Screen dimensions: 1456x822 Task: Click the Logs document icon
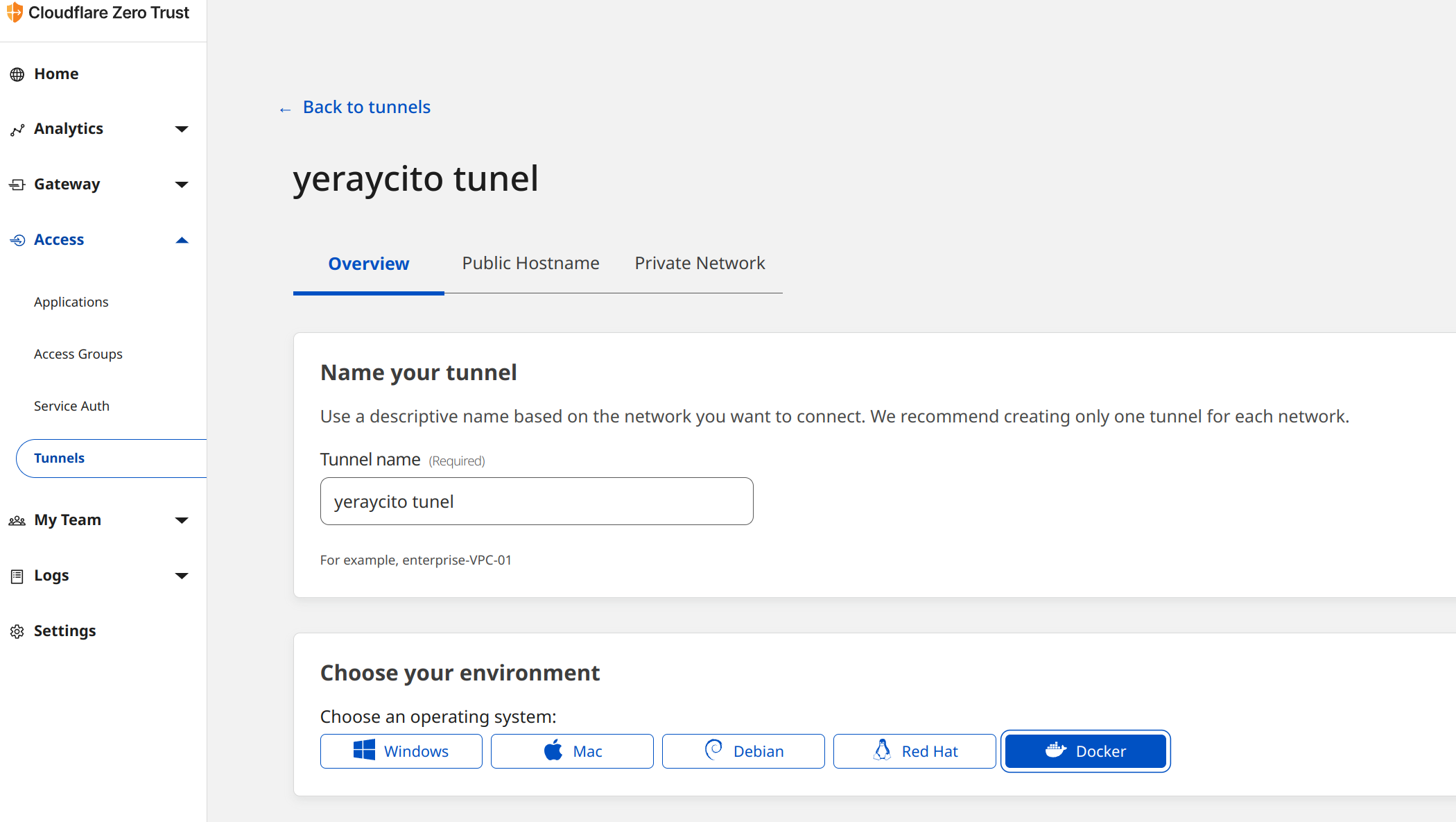17,576
